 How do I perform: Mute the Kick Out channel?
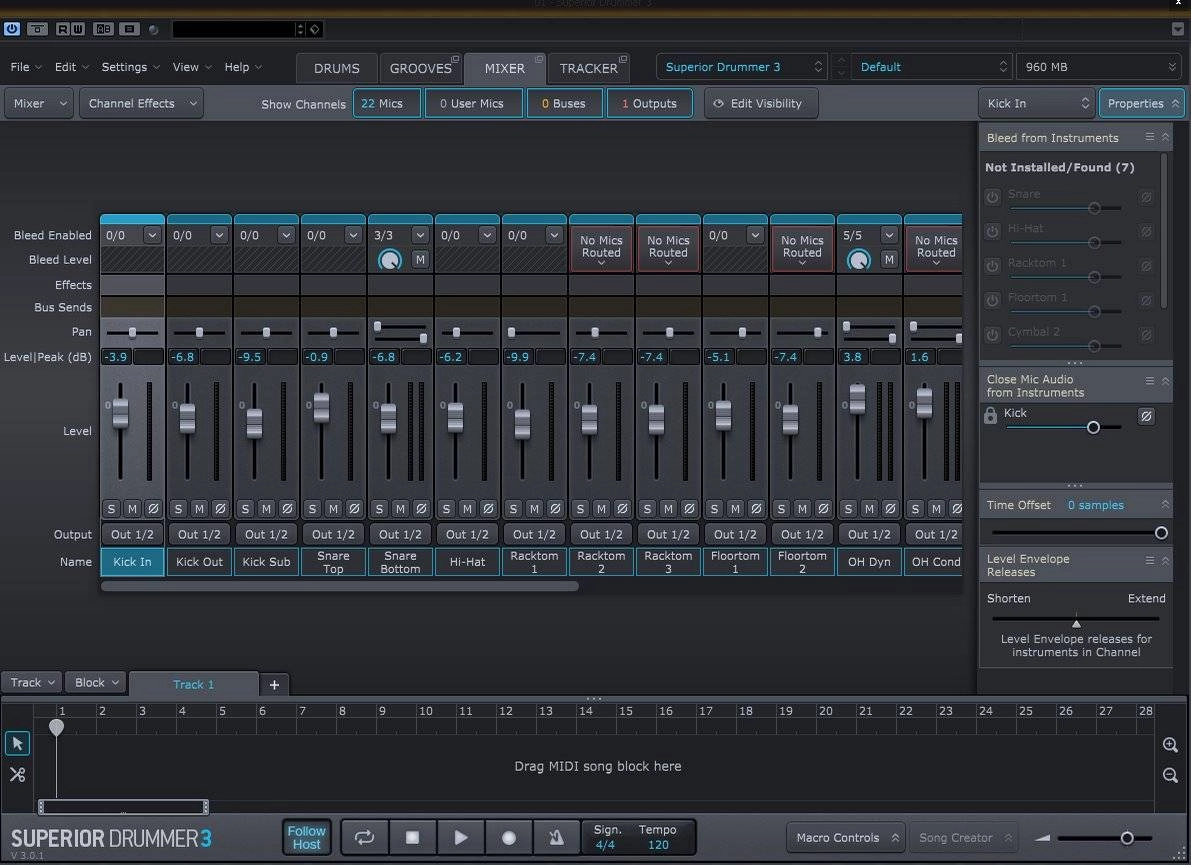pos(199,508)
